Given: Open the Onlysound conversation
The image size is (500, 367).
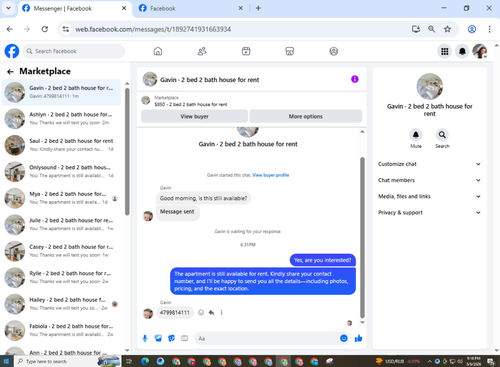Looking at the screenshot, I should click(62, 171).
